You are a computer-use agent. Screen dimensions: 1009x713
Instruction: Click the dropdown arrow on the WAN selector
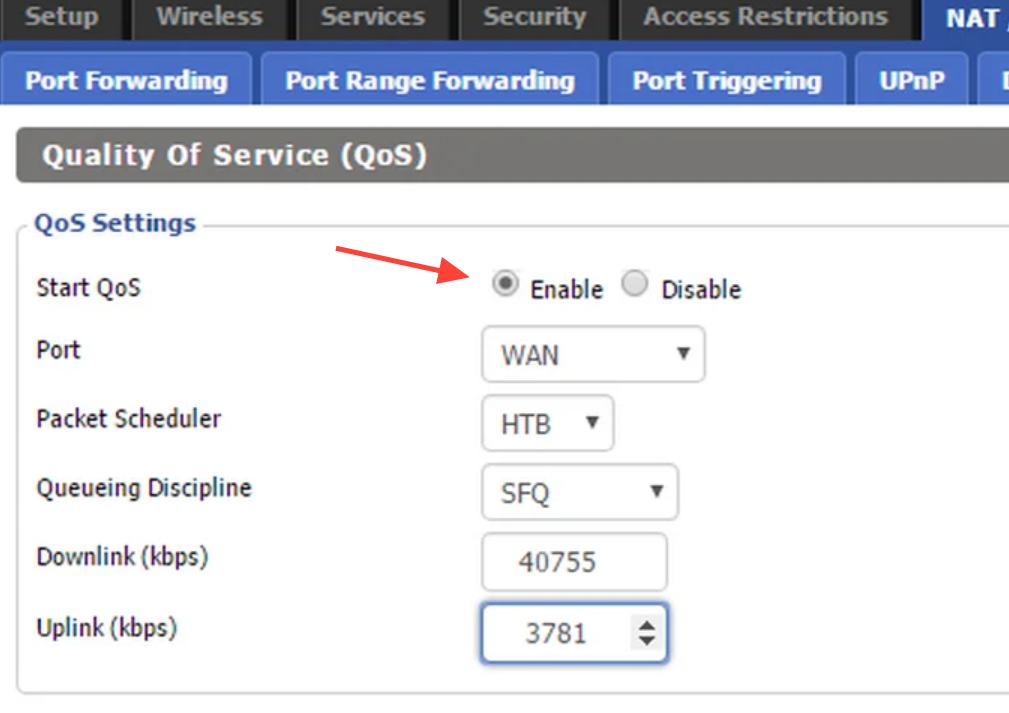coord(683,353)
